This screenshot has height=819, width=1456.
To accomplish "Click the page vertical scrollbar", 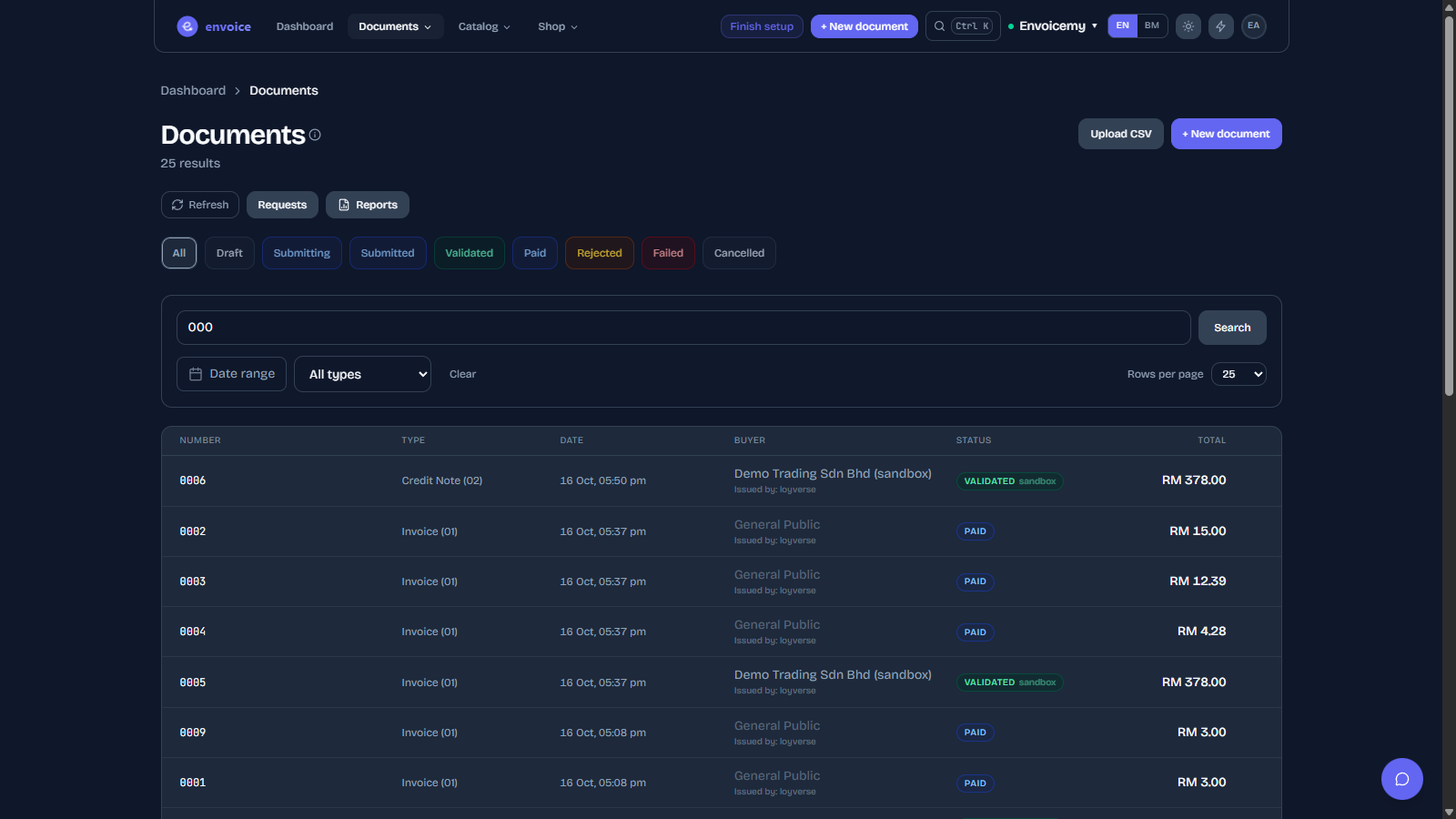I will (1449, 205).
